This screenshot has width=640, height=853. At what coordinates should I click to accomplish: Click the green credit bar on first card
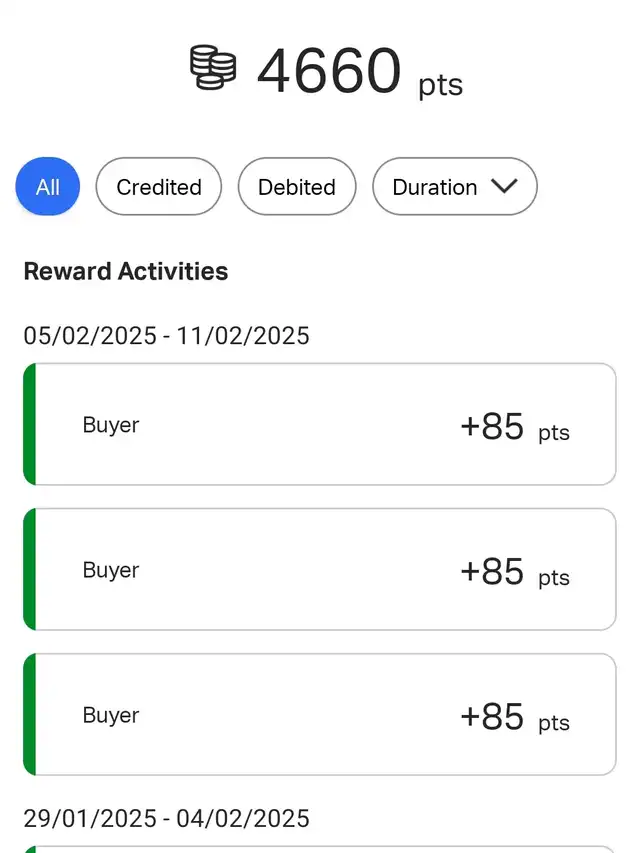click(29, 424)
